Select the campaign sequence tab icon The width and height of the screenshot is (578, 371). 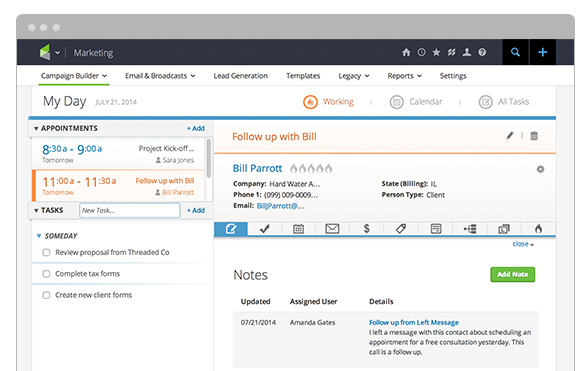coord(470,229)
